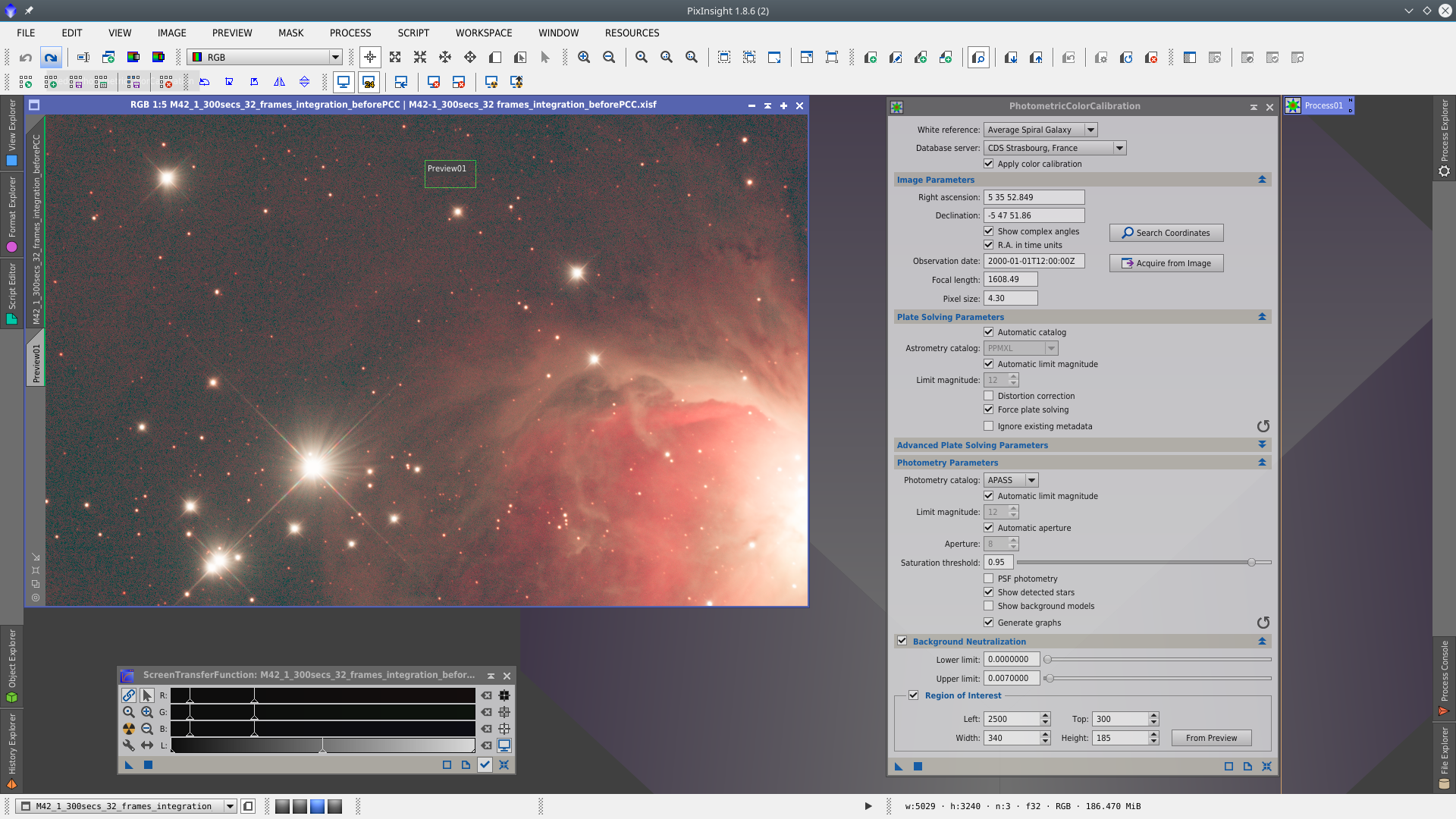The width and height of the screenshot is (1456, 819).
Task: Enable Distortion correction checkbox
Action: click(989, 396)
